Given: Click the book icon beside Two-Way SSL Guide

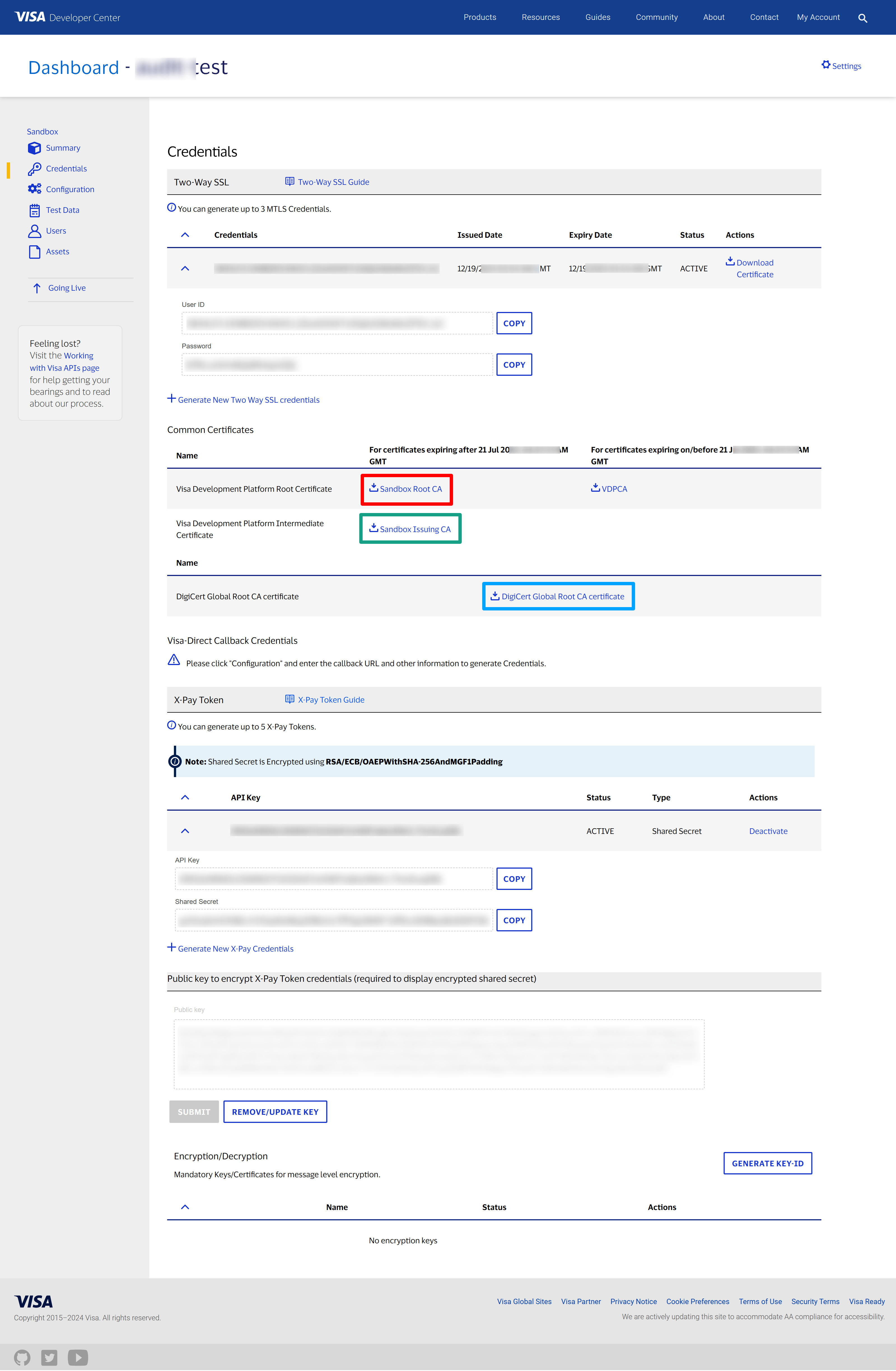Looking at the screenshot, I should (x=290, y=181).
